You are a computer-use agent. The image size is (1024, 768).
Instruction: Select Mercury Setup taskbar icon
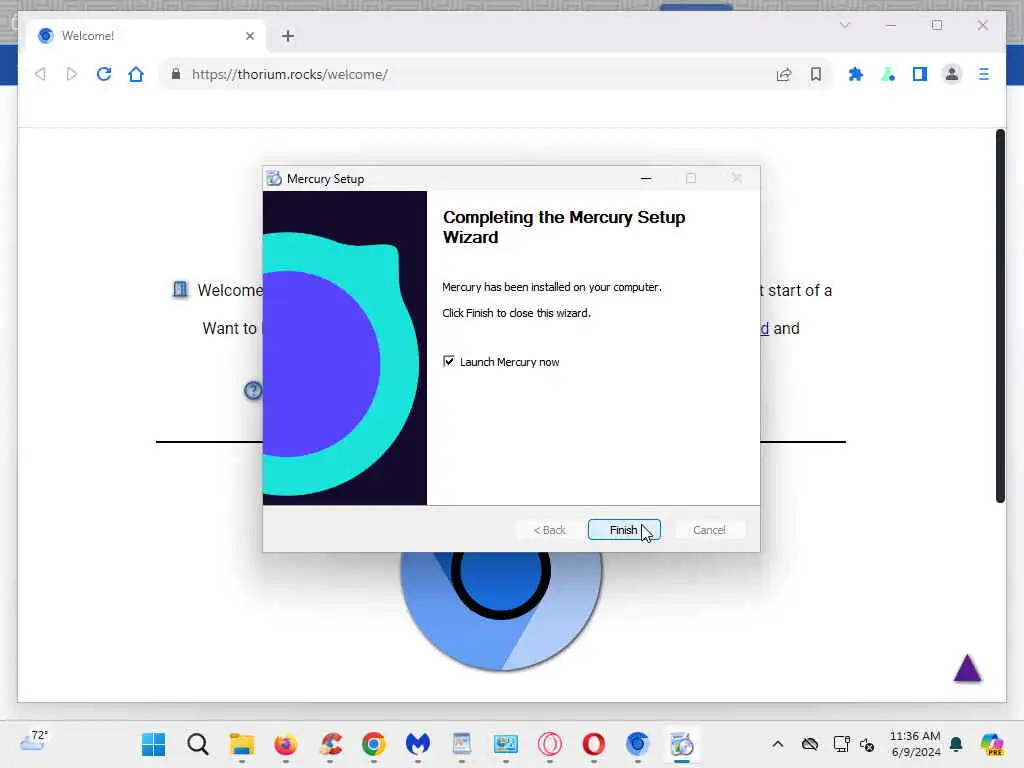[682, 744]
